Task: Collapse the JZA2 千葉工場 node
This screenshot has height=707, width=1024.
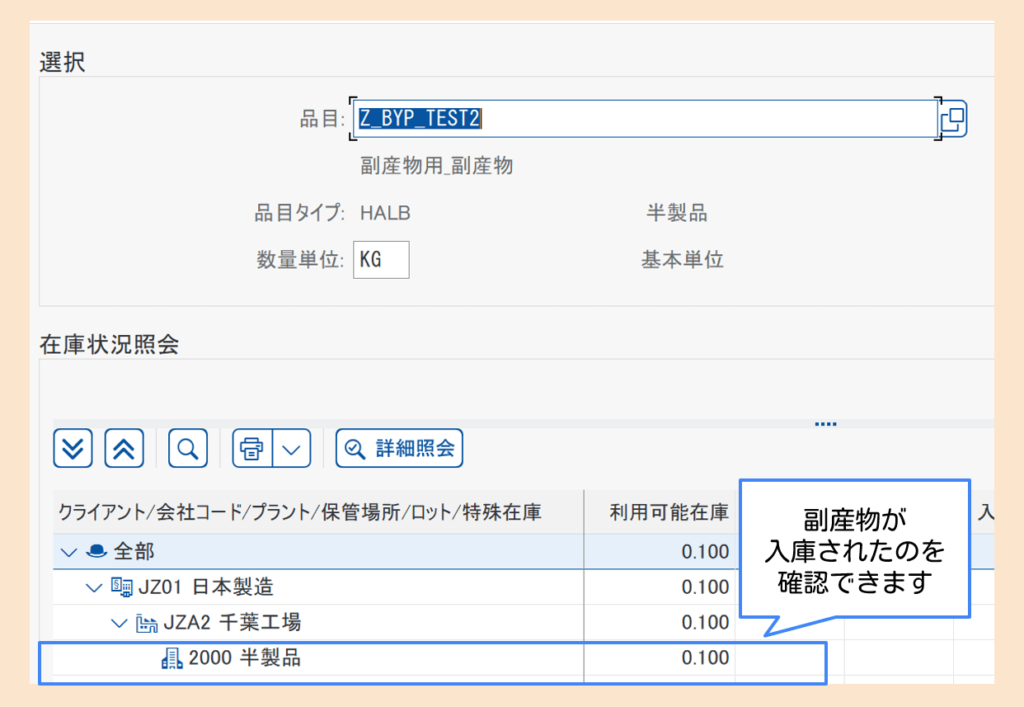Action: point(119,622)
